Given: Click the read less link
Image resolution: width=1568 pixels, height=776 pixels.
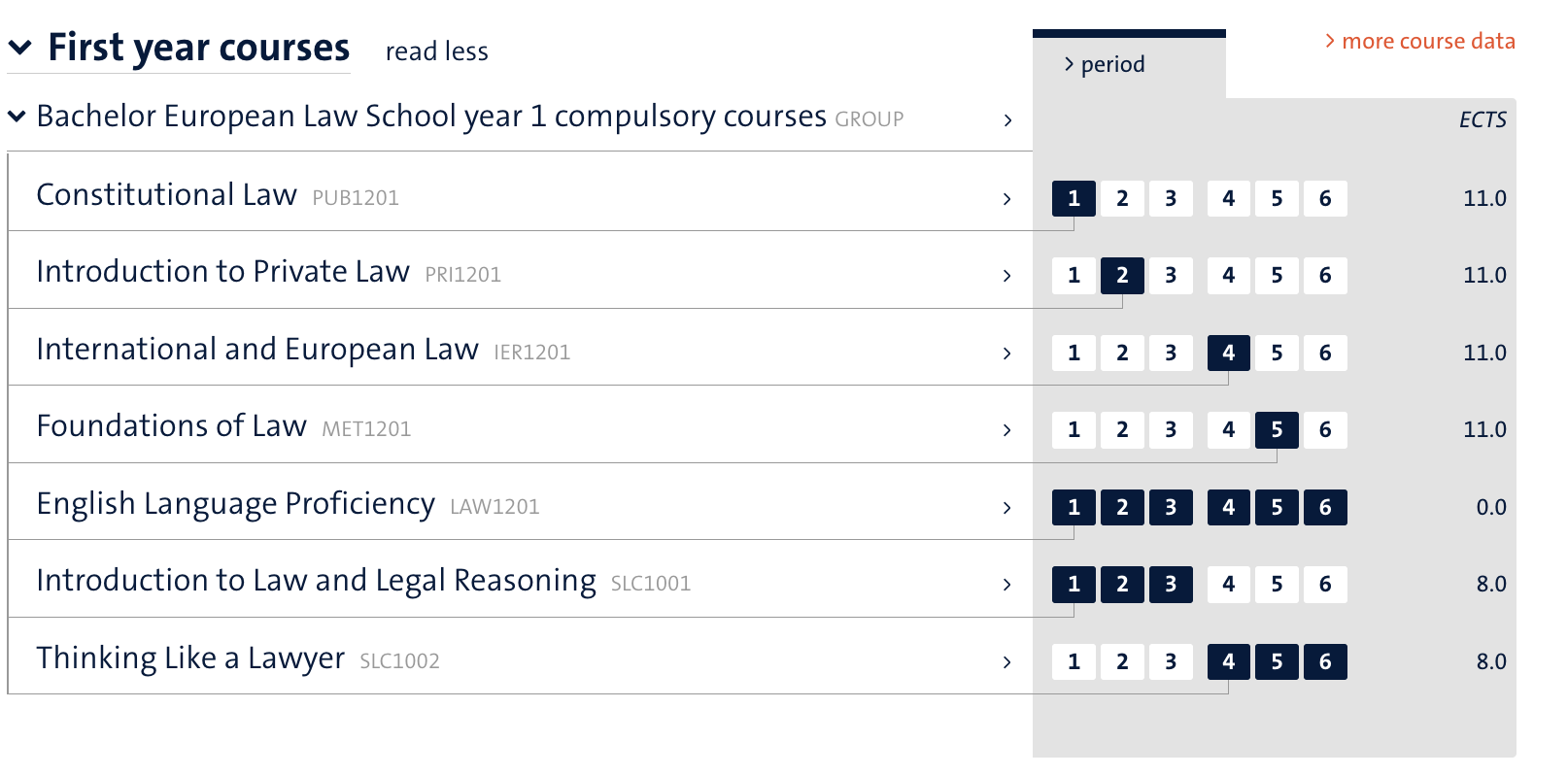Looking at the screenshot, I should [x=436, y=51].
